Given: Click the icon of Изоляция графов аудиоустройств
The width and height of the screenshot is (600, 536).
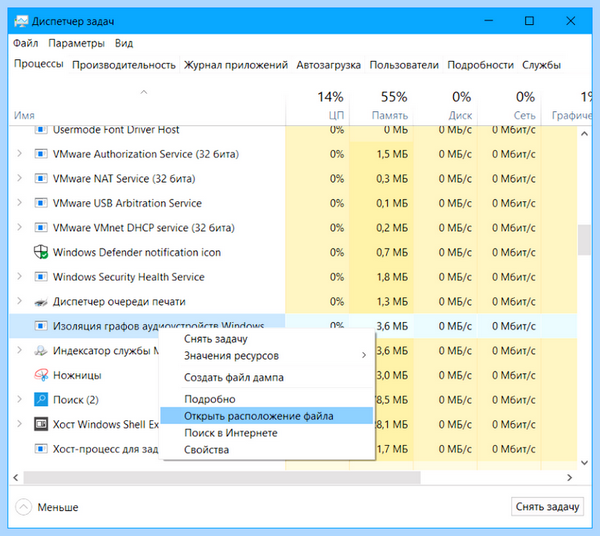Looking at the screenshot, I should (41, 326).
